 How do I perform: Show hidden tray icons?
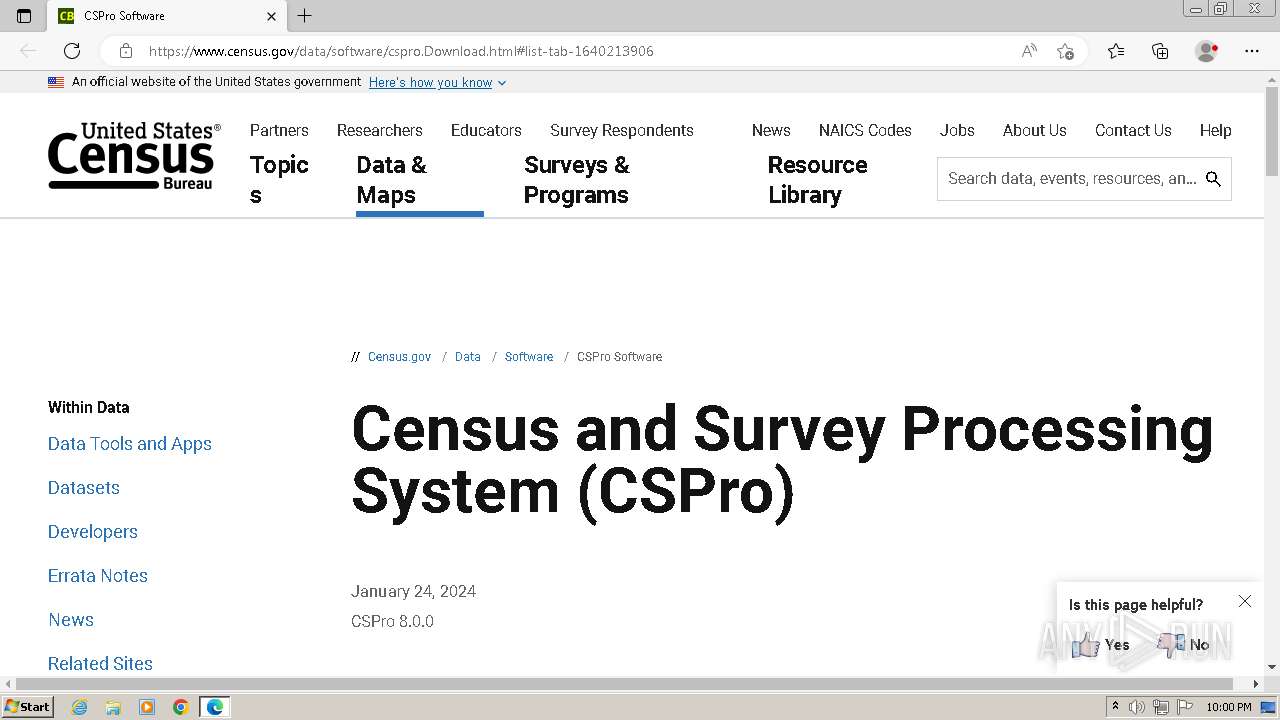tap(1115, 707)
